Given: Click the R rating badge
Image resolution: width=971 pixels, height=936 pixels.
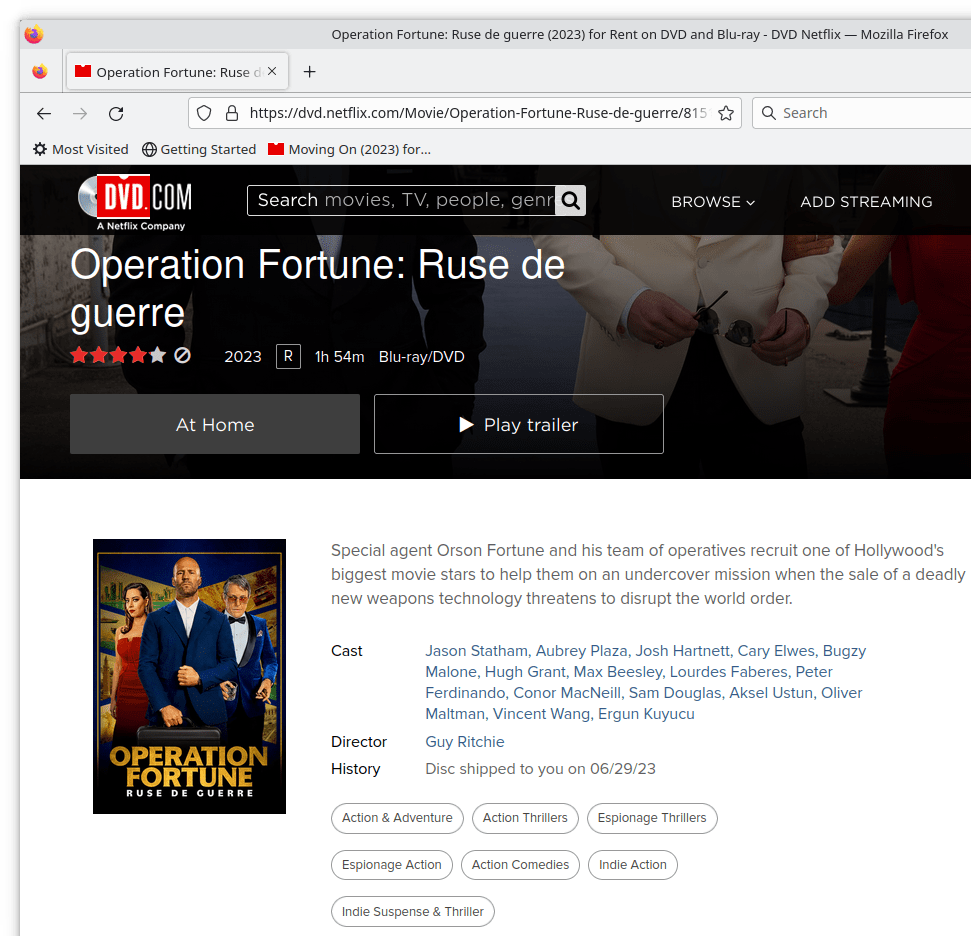Looking at the screenshot, I should [288, 356].
